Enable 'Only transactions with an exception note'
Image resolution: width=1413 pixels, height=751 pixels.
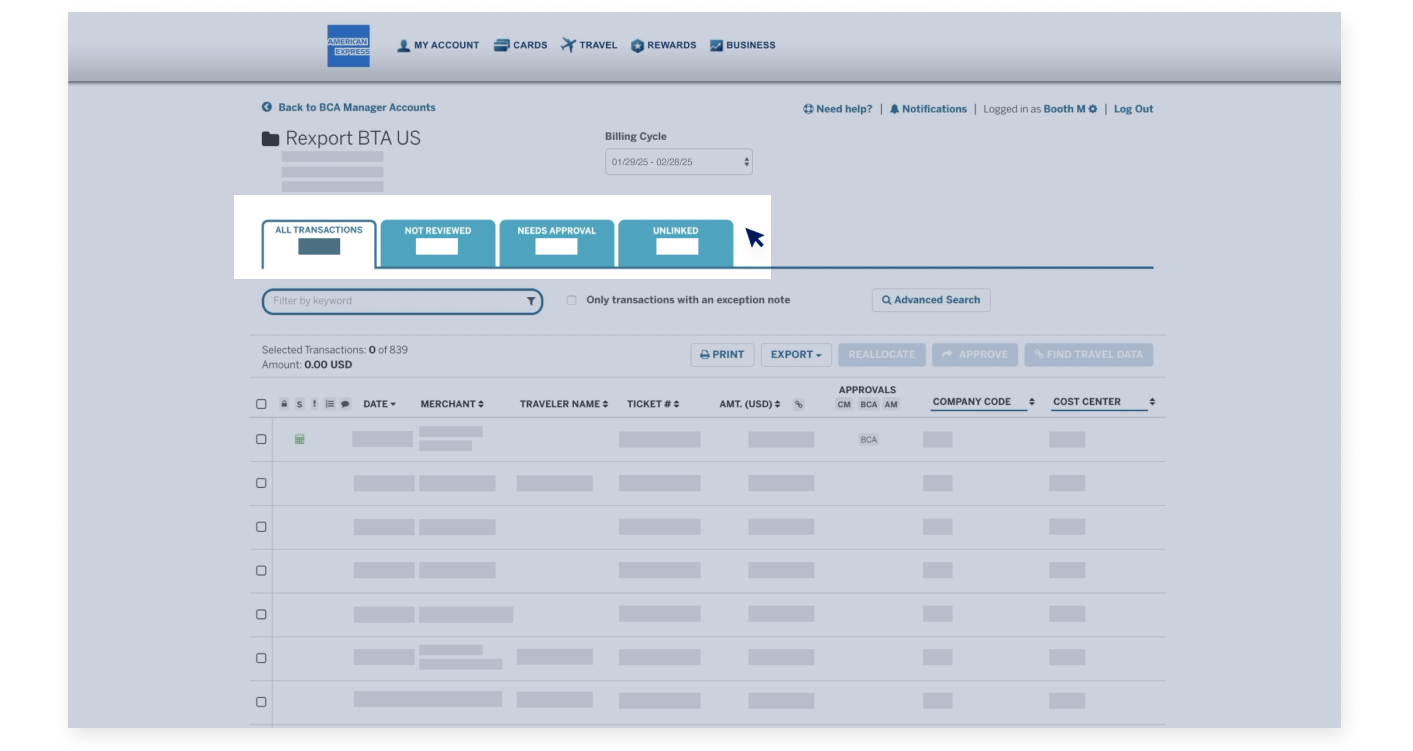[x=570, y=299]
